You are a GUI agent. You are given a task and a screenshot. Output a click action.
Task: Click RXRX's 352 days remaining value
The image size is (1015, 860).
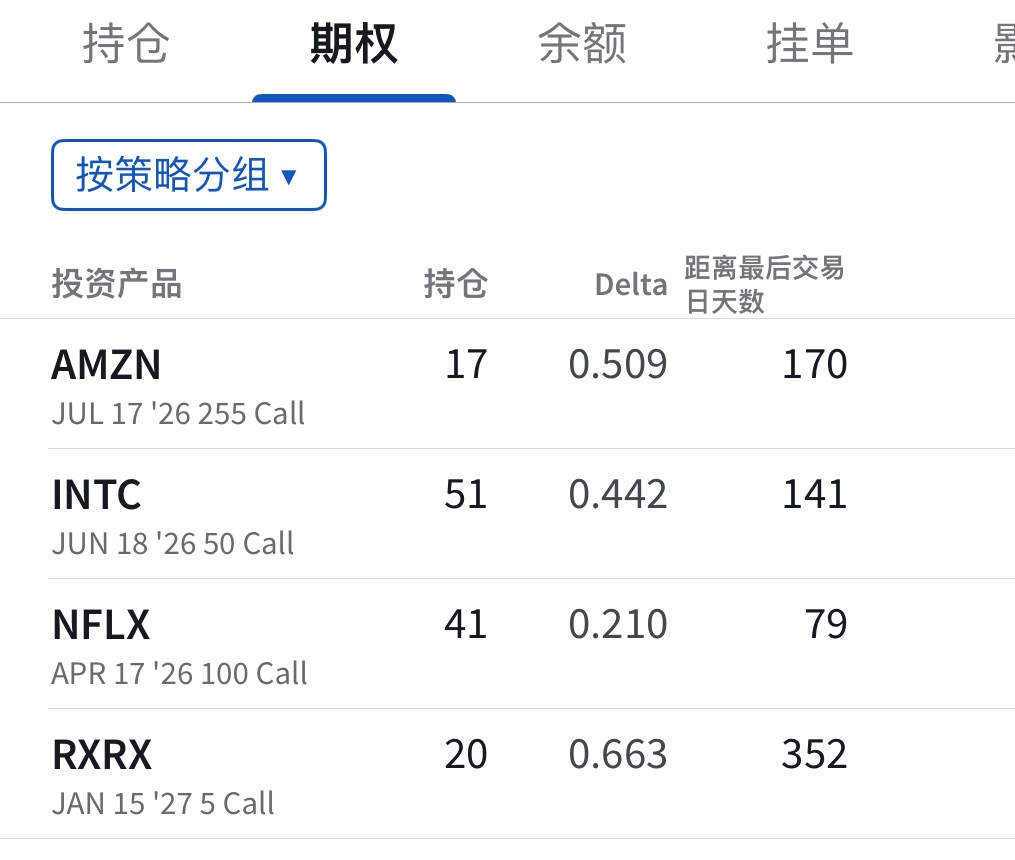pos(814,755)
